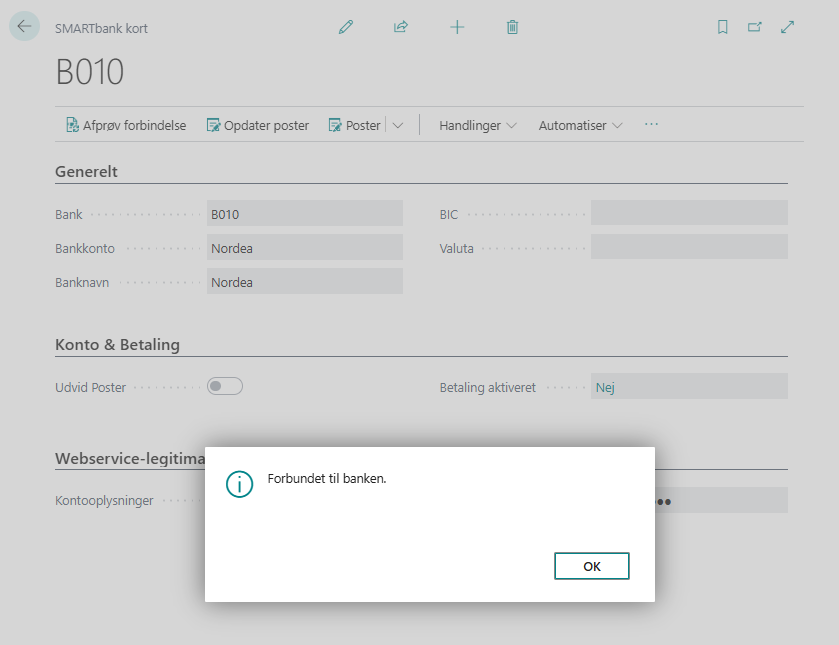Expand the Automatiser dropdown menu
Screen dimensions: 839x645
point(580,126)
